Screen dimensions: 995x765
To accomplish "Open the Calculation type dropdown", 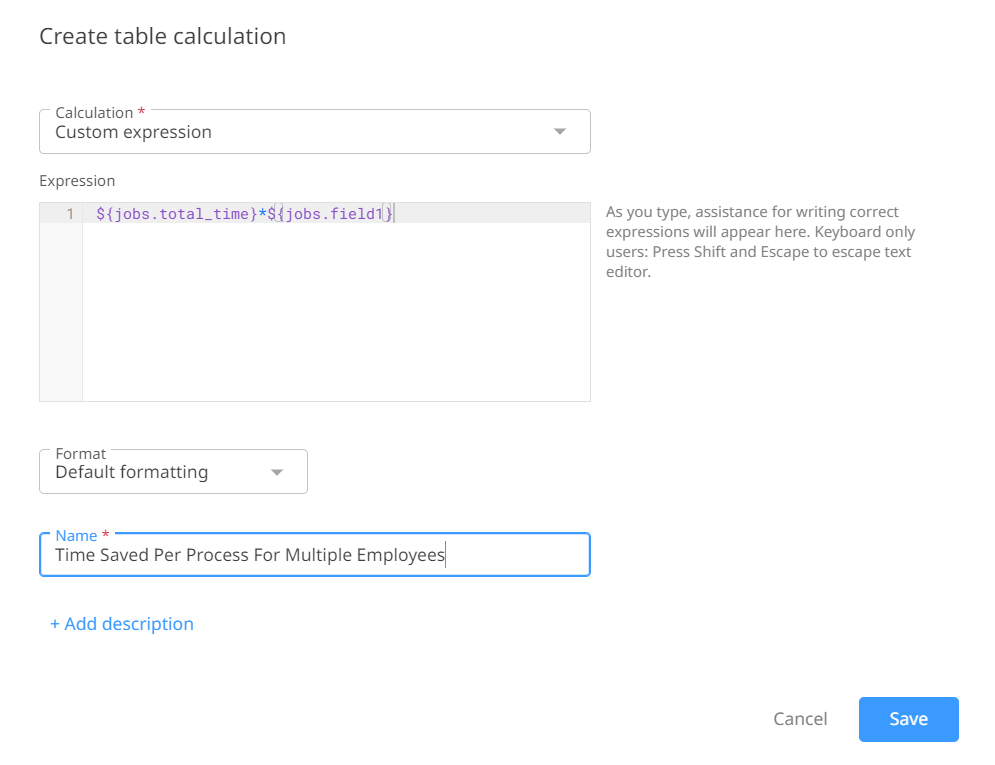I will 315,131.
